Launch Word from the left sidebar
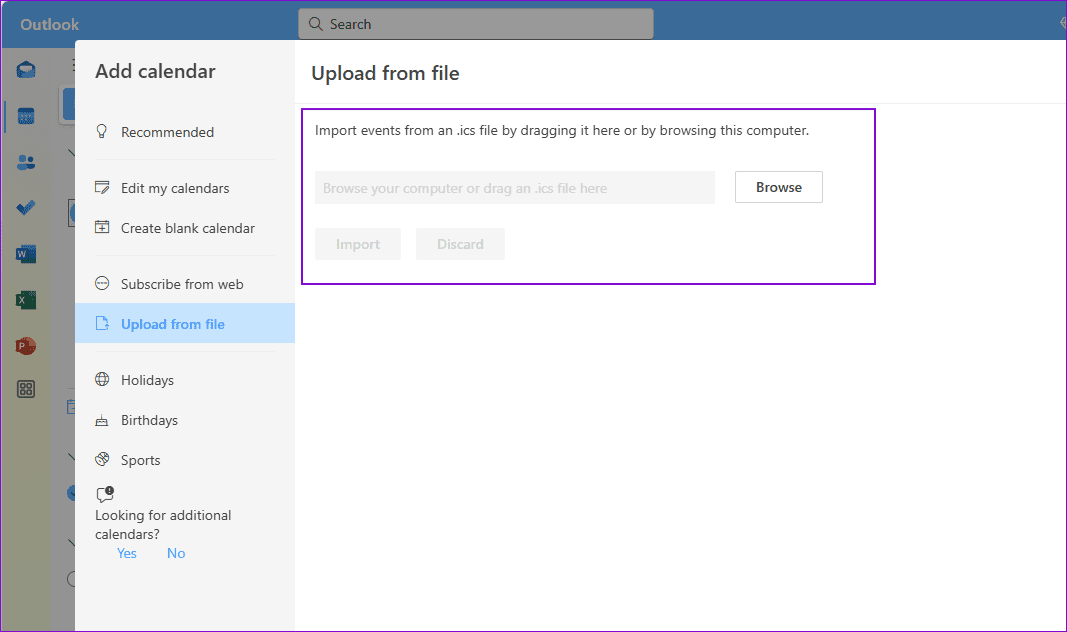The height and width of the screenshot is (632, 1067). 25,253
